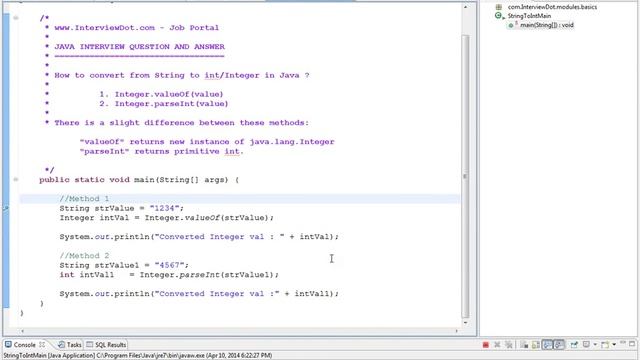Click the horizontal scrollbar left arrow
The width and height of the screenshot is (640, 360).
[x=22, y=331]
